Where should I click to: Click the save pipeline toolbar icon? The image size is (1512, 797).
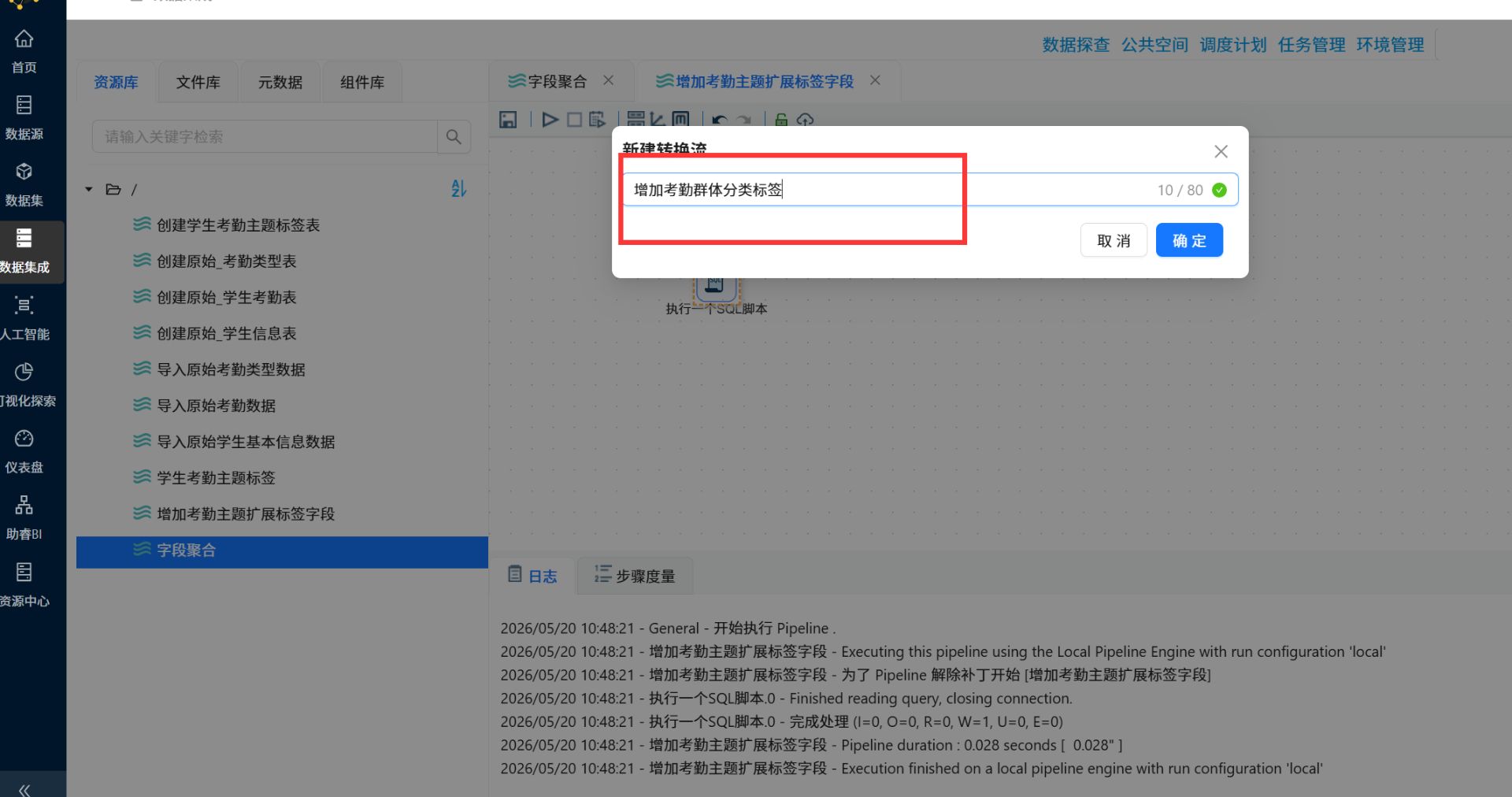pyautogui.click(x=508, y=120)
